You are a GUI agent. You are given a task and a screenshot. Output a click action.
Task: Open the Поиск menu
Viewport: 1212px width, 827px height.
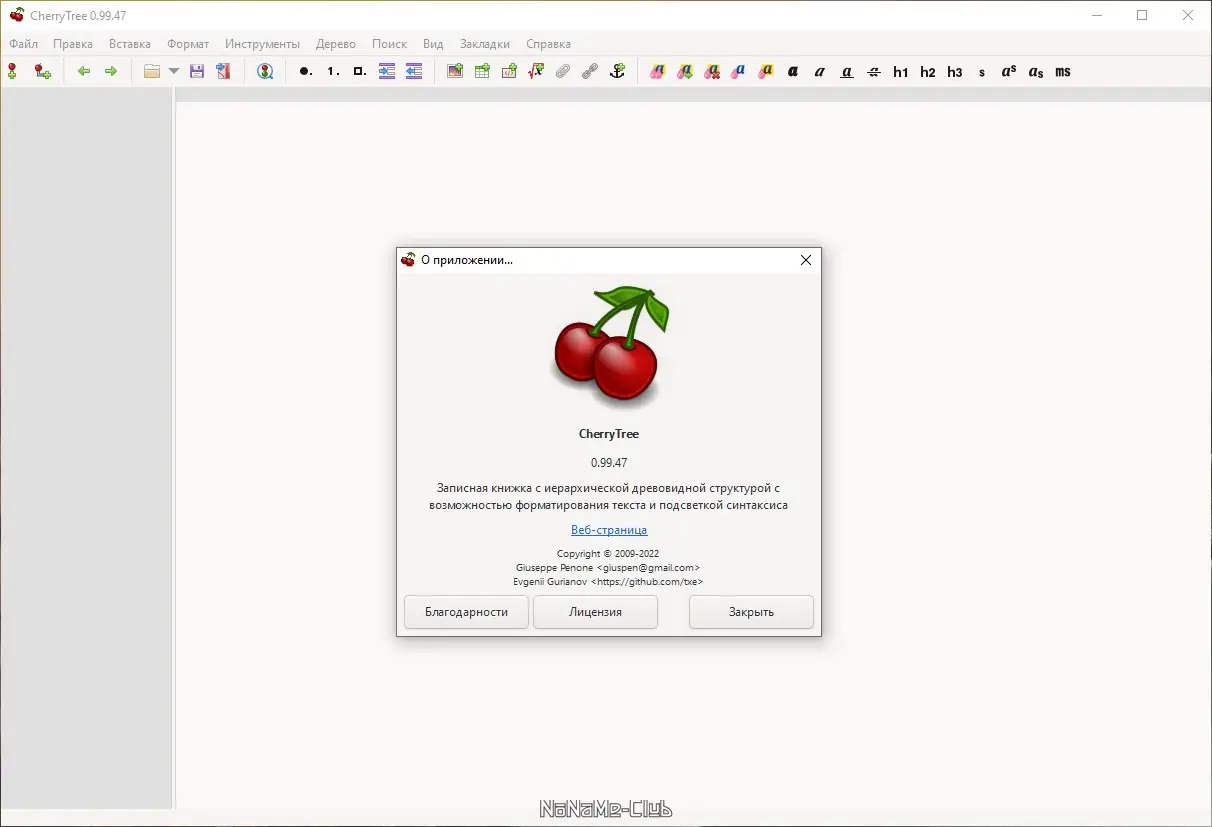pyautogui.click(x=389, y=44)
